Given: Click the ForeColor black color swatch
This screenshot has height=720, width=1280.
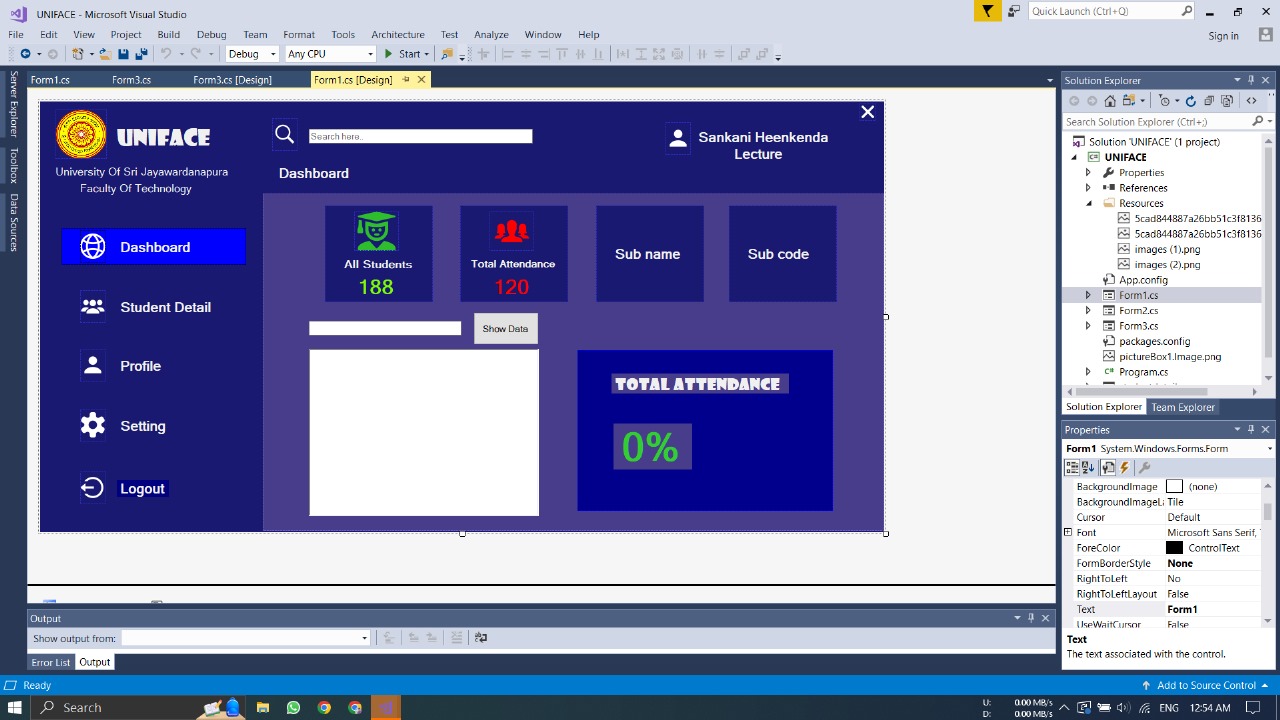Looking at the screenshot, I should pyautogui.click(x=1174, y=548).
